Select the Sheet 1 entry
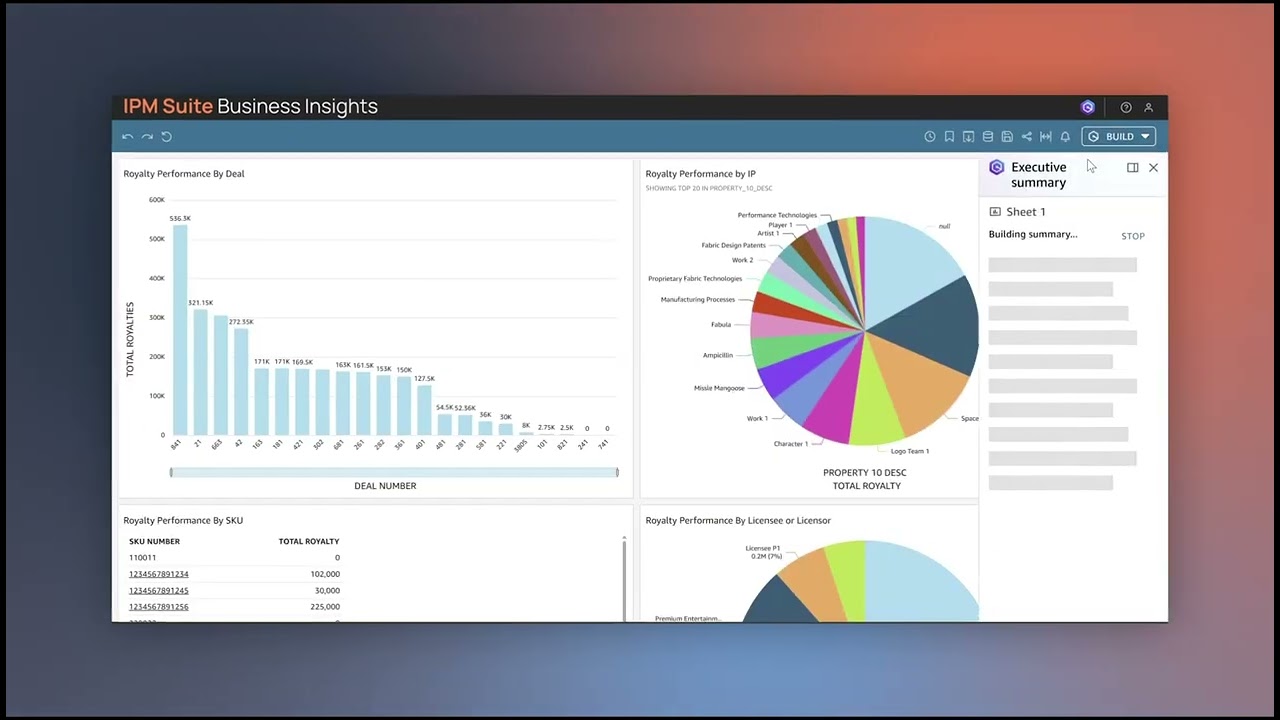 click(1017, 212)
